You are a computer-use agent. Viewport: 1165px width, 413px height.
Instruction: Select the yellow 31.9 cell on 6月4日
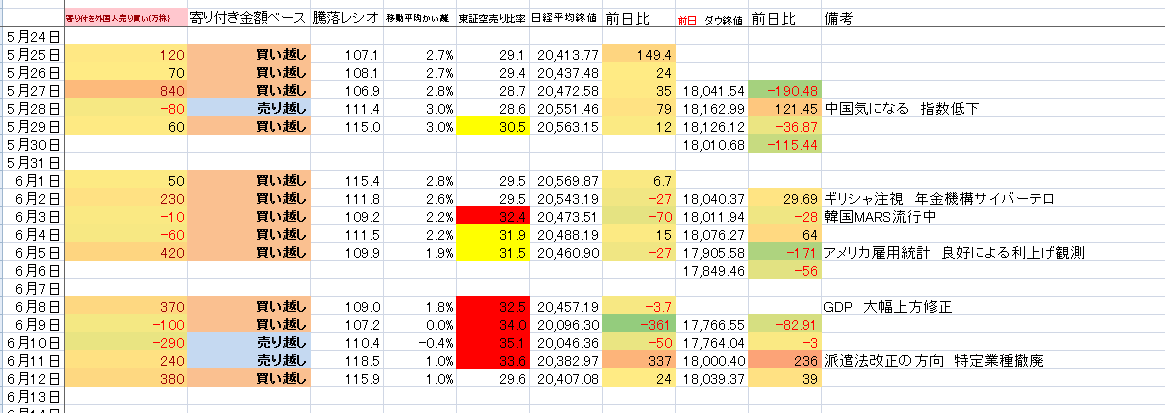coord(493,233)
